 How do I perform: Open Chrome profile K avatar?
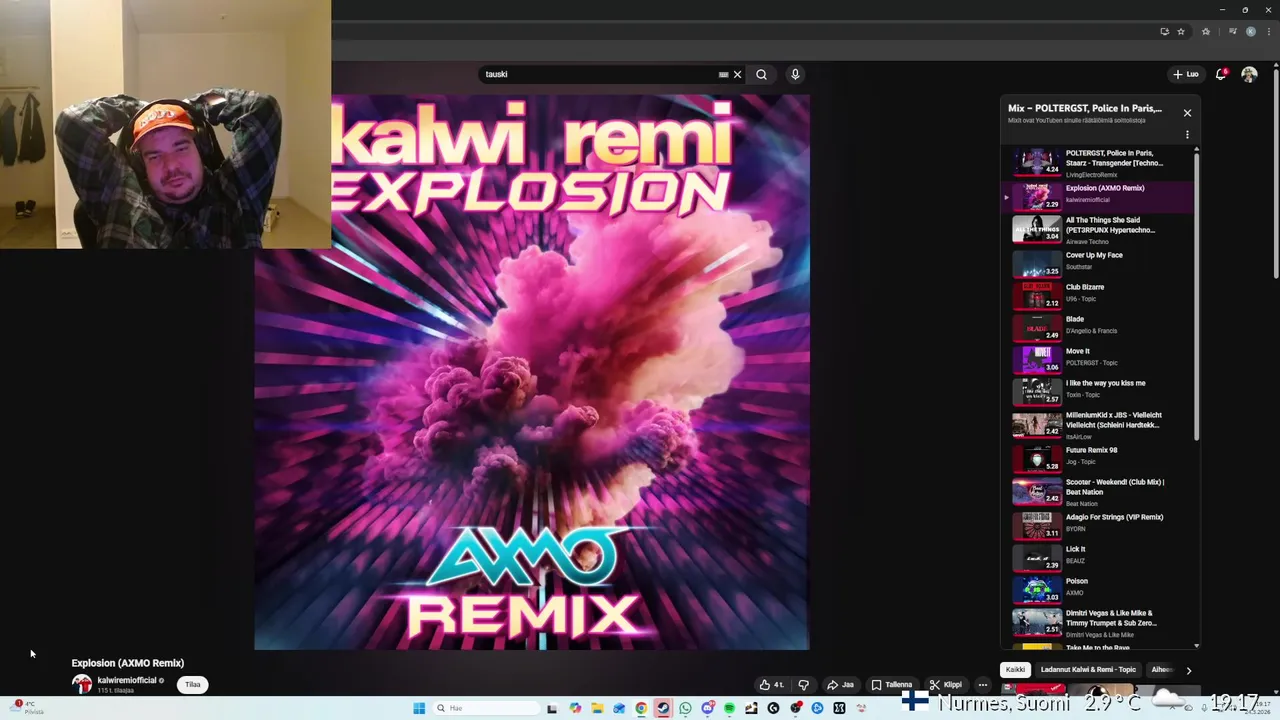(x=1250, y=31)
